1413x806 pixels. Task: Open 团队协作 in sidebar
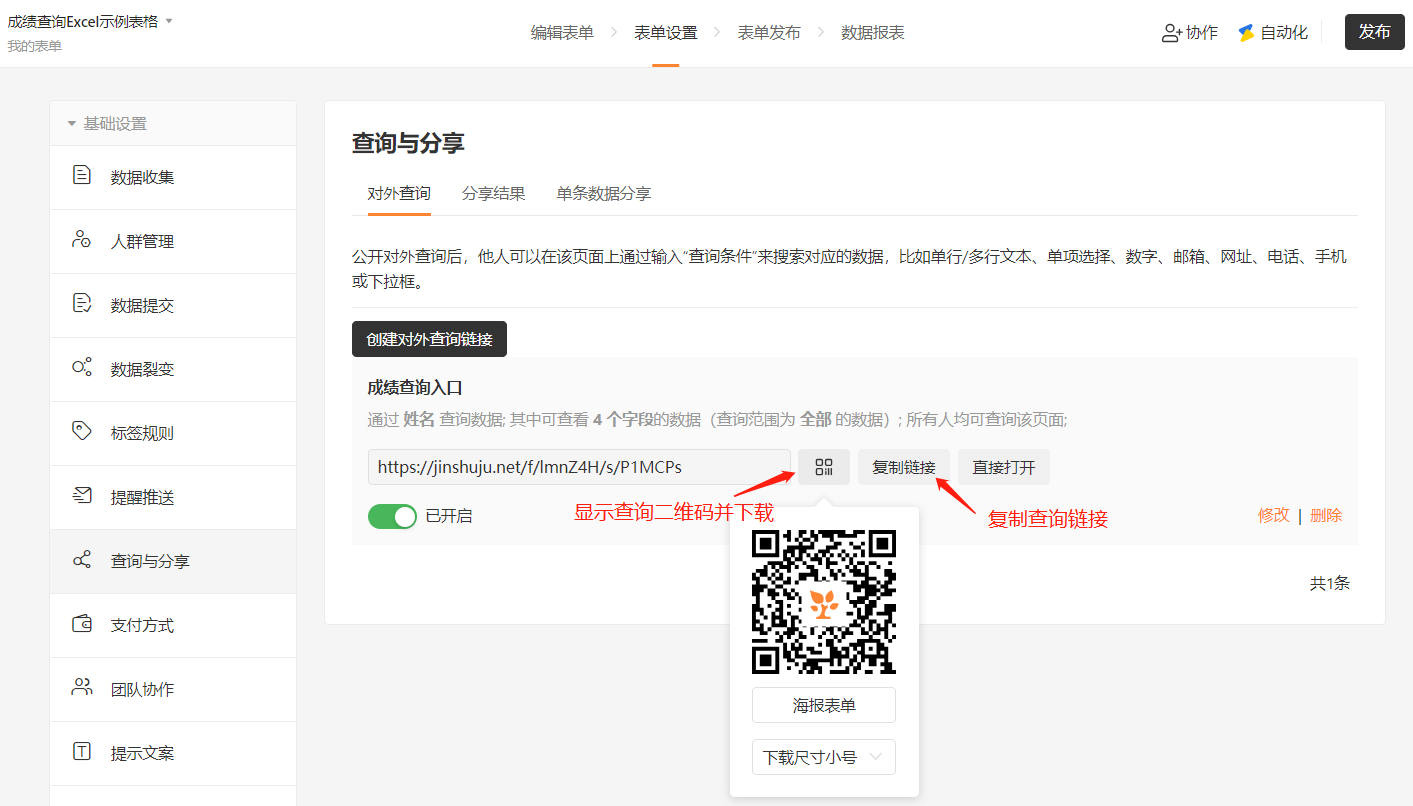click(173, 689)
